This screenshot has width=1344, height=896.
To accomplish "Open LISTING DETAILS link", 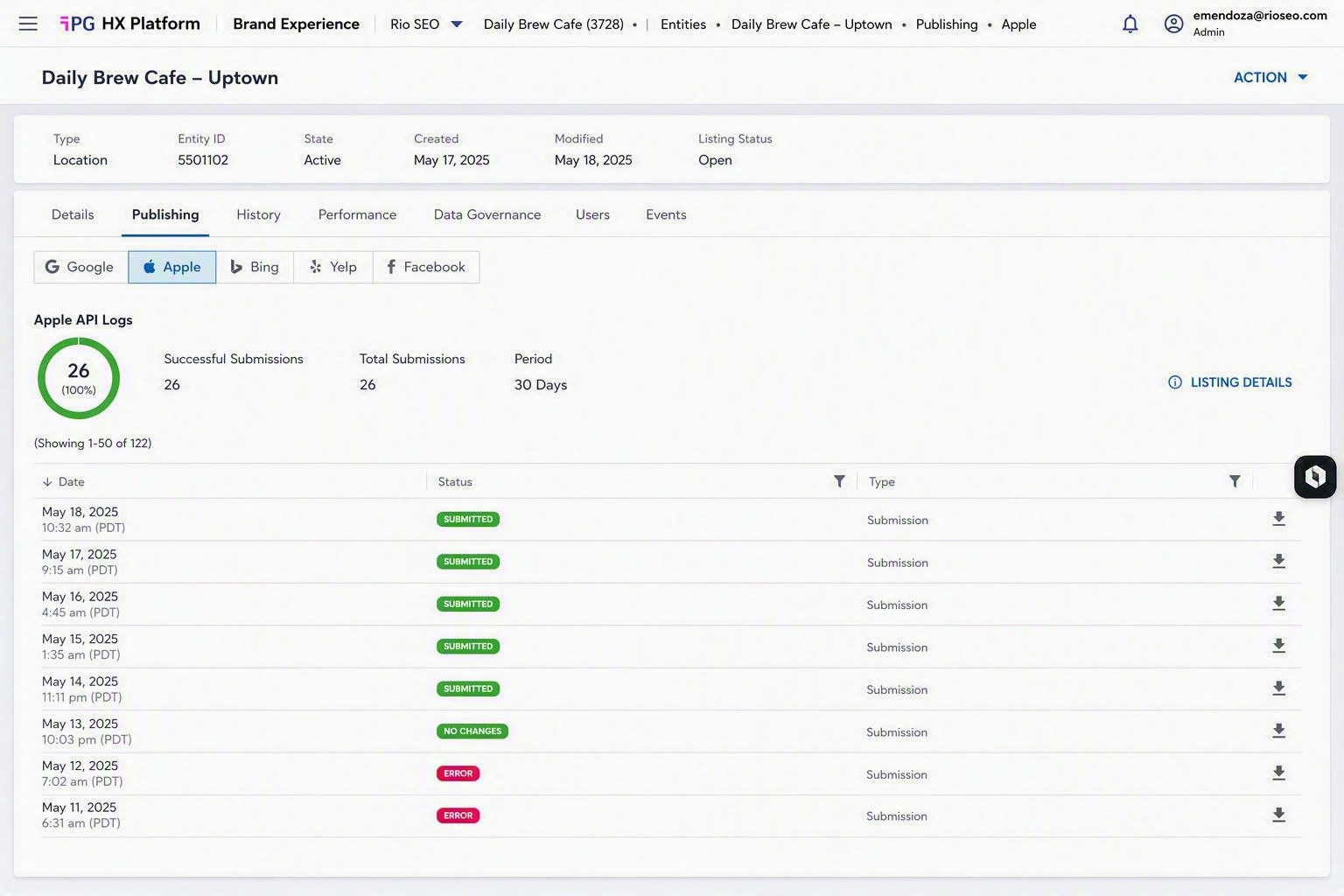I will click(1230, 382).
